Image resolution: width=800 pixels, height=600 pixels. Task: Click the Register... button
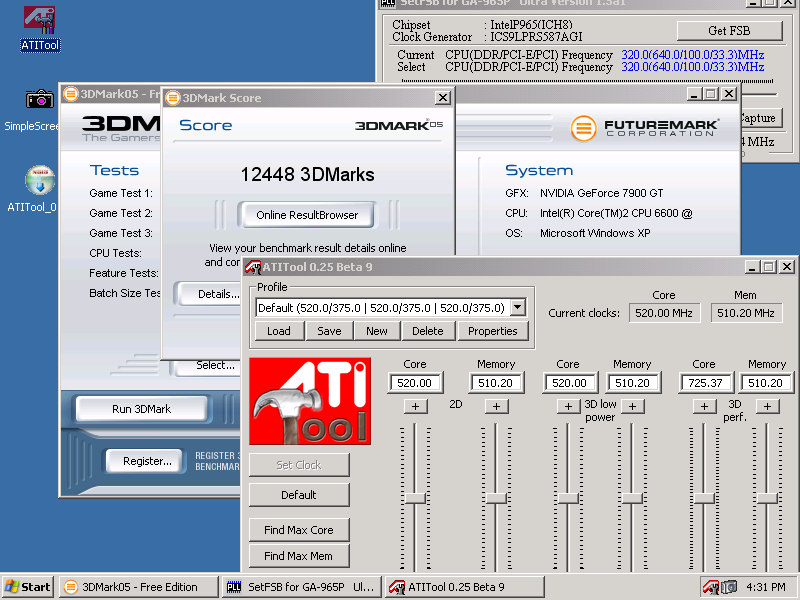click(x=145, y=461)
